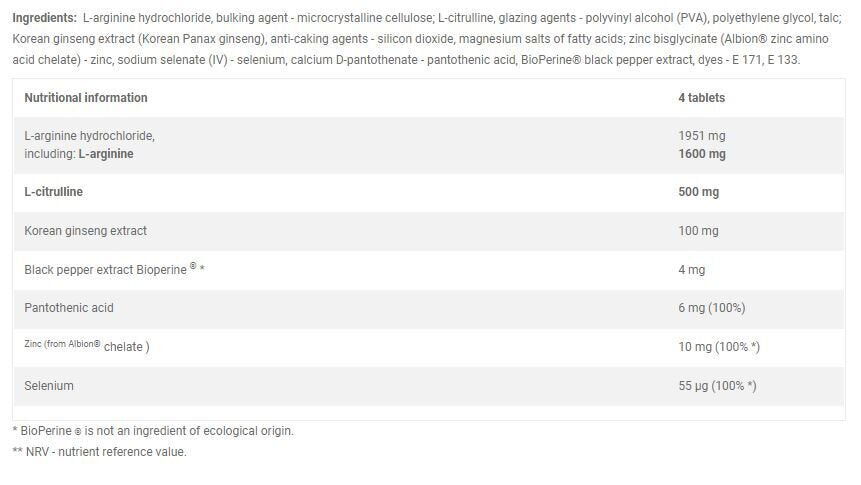Click the BioPerine ecological origin footnote
Image resolution: width=861 pixels, height=485 pixels.
(153, 431)
